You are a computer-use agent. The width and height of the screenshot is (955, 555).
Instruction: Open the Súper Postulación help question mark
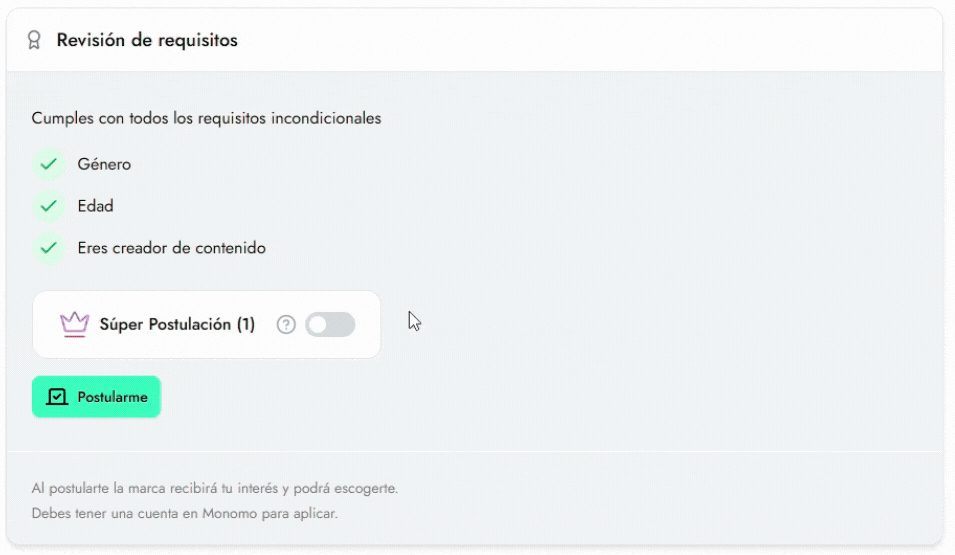[286, 325]
